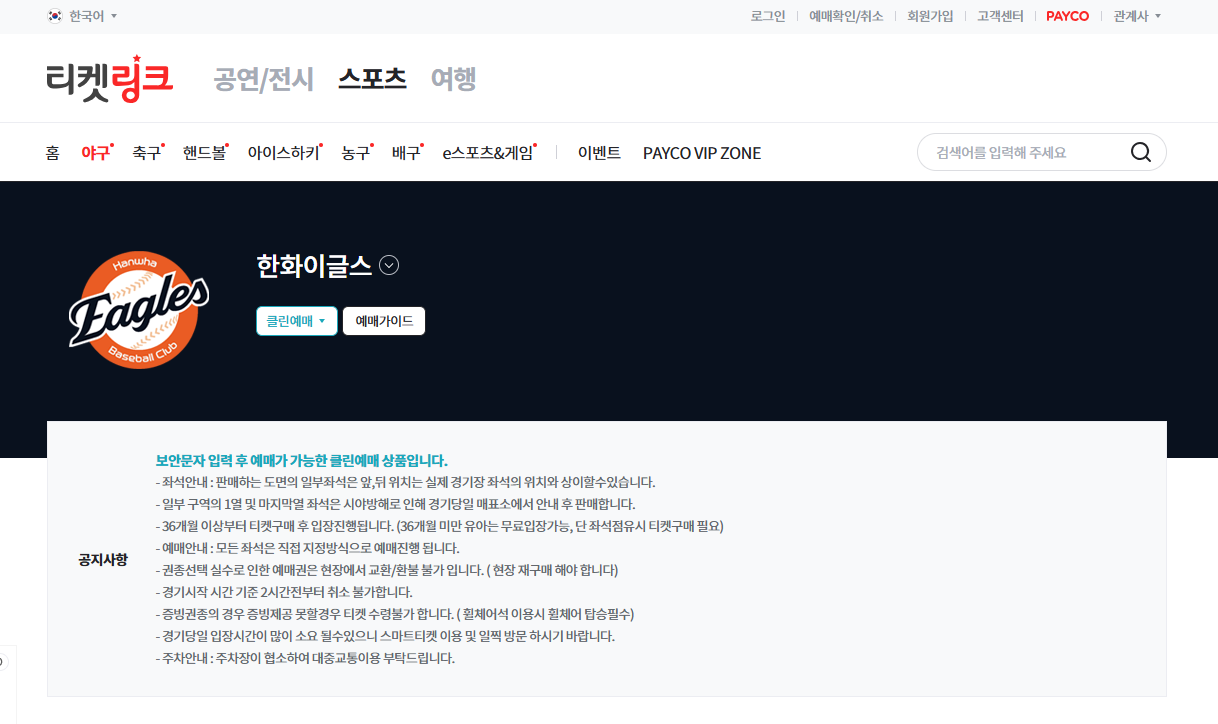Open PAYCO VIP ZONE menu item
The width and height of the screenshot is (1218, 724).
(702, 153)
